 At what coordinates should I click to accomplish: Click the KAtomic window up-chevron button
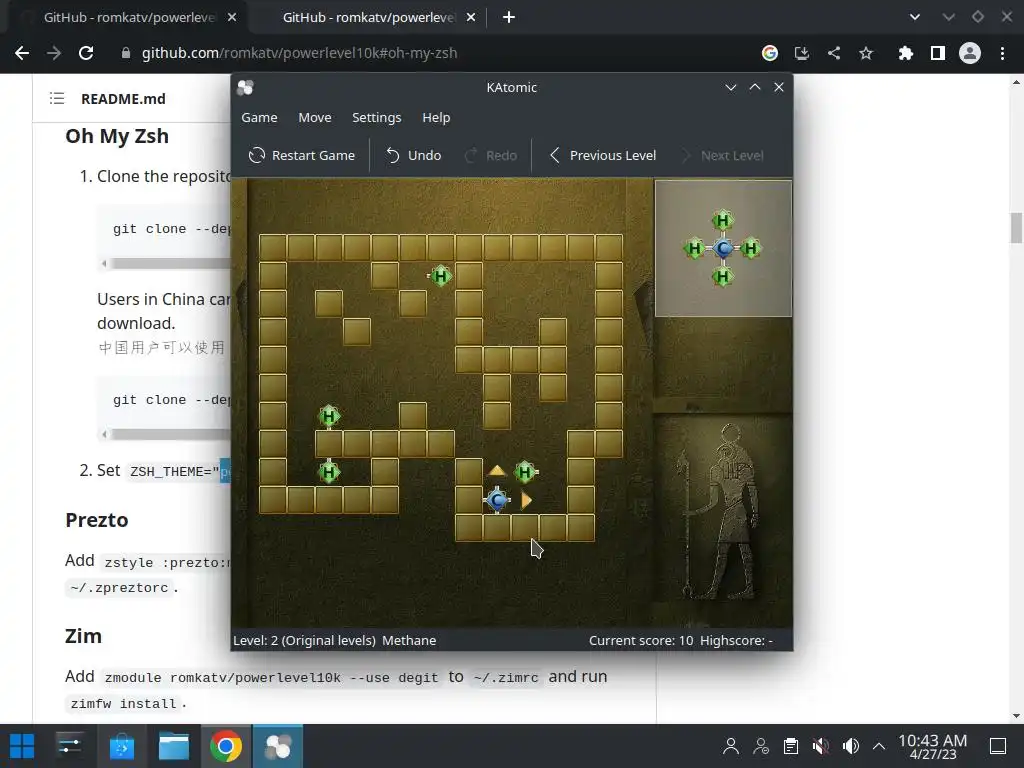point(755,88)
